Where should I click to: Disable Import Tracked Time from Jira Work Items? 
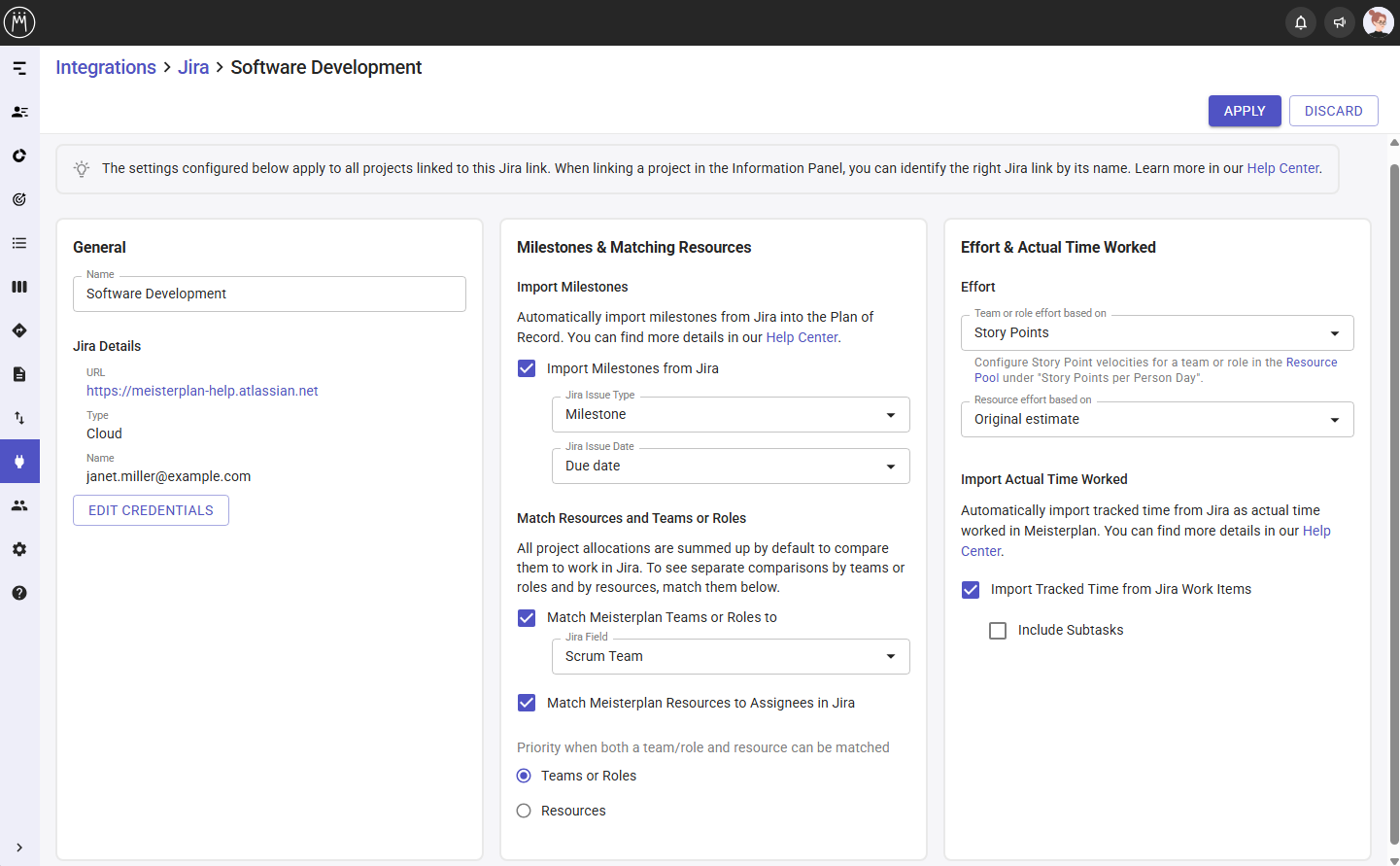click(x=970, y=589)
